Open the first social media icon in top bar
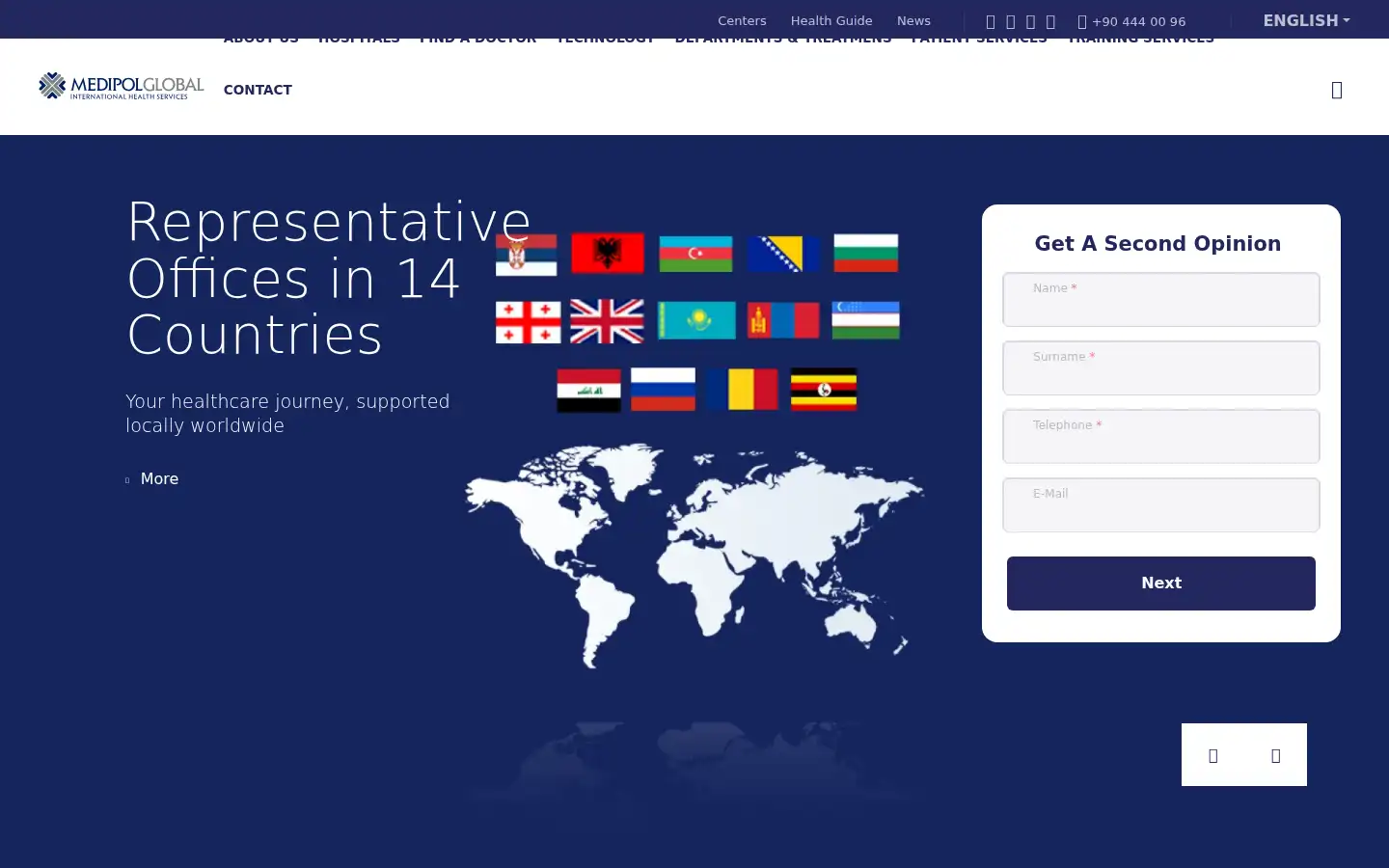This screenshot has width=1389, height=868. (991, 21)
